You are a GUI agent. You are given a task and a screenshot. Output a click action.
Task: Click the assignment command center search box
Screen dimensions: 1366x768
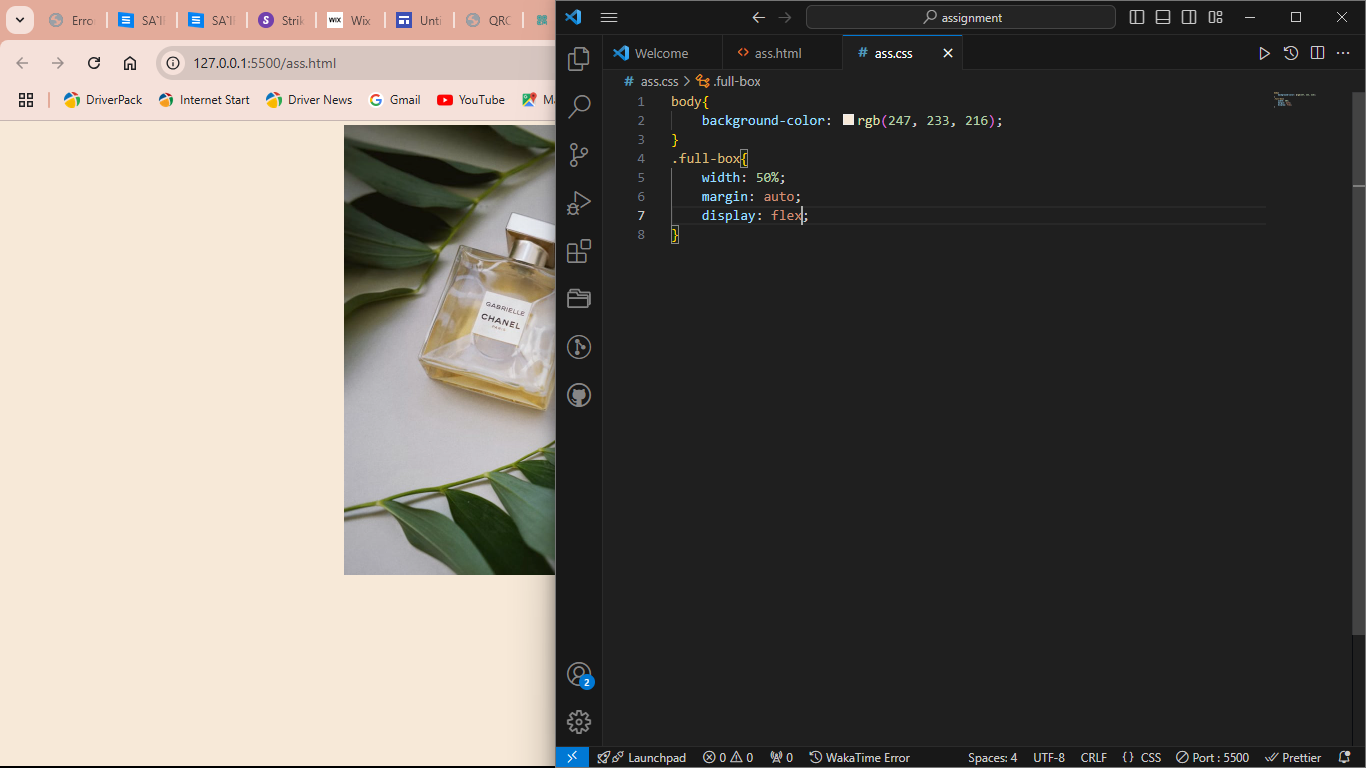point(961,17)
